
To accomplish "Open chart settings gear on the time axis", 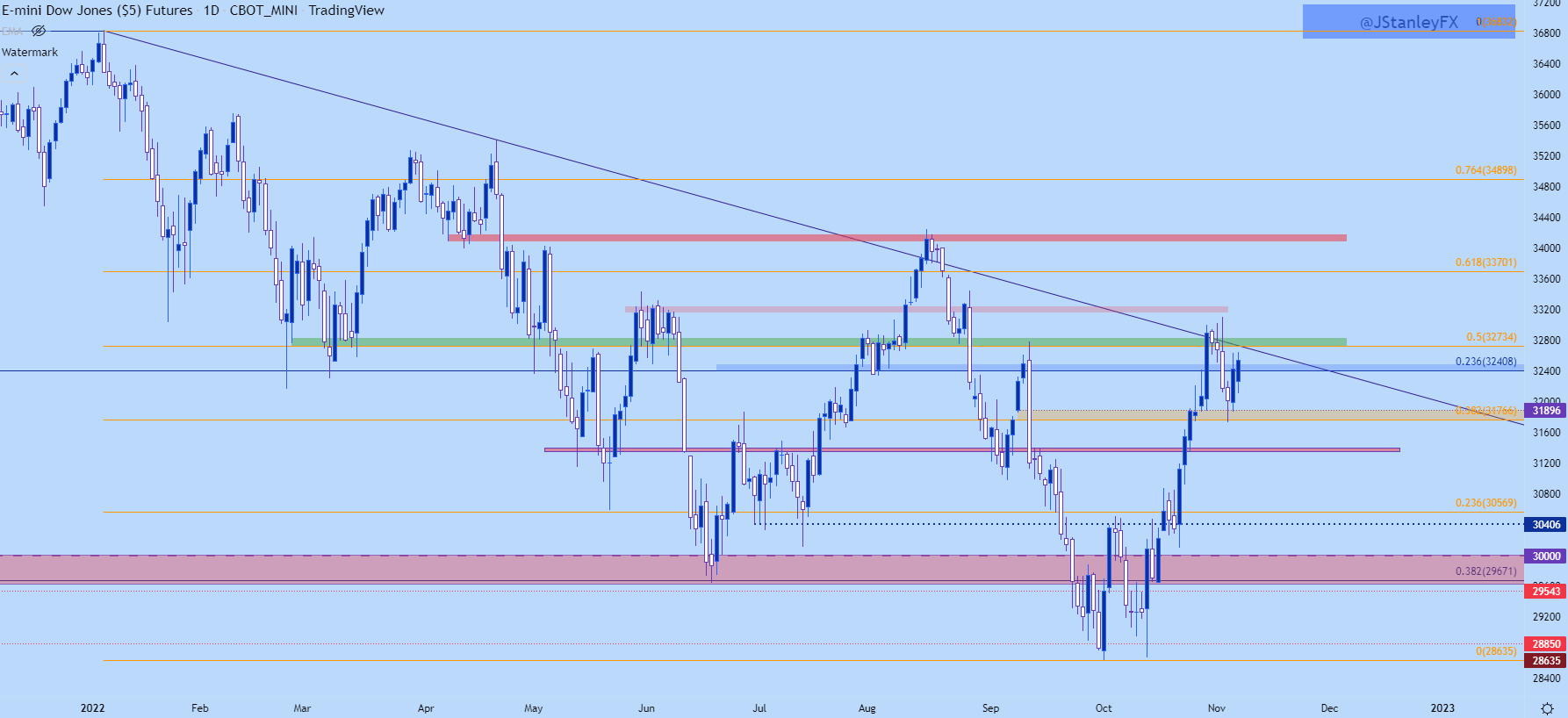I will pyautogui.click(x=1547, y=708).
